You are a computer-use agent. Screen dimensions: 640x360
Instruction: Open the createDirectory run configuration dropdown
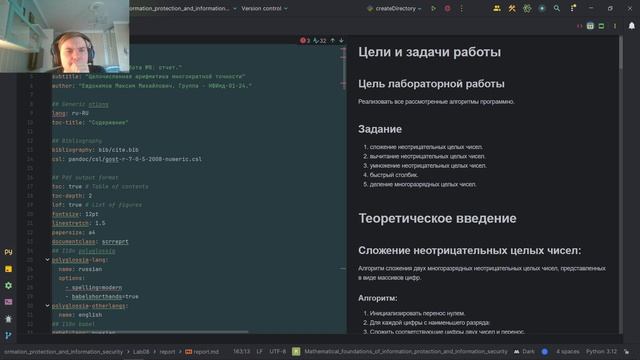(394, 8)
